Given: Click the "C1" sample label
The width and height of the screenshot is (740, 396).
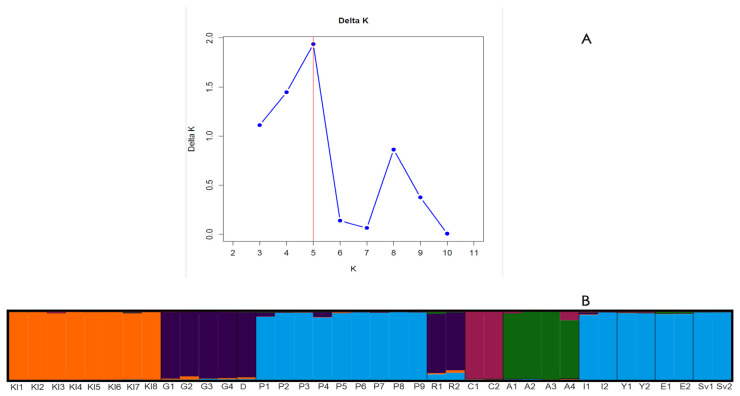Looking at the screenshot, I should coord(473,387).
